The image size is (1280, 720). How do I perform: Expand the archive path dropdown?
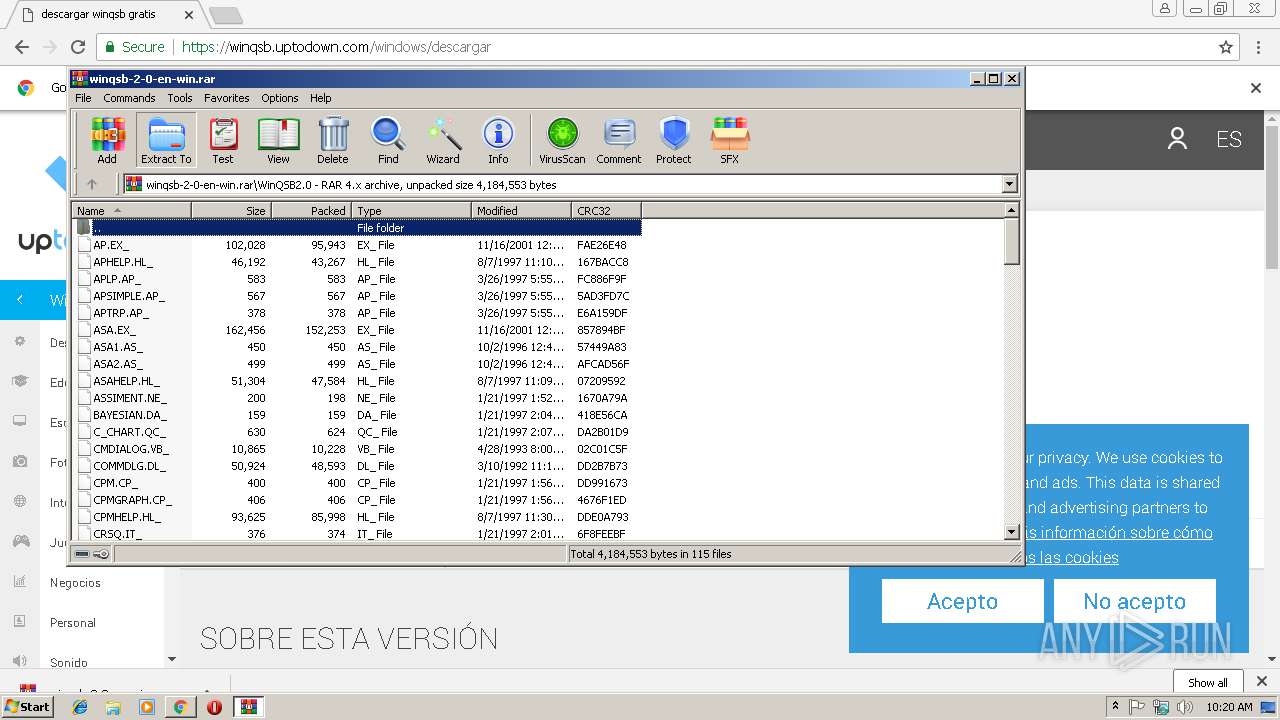tap(1009, 184)
